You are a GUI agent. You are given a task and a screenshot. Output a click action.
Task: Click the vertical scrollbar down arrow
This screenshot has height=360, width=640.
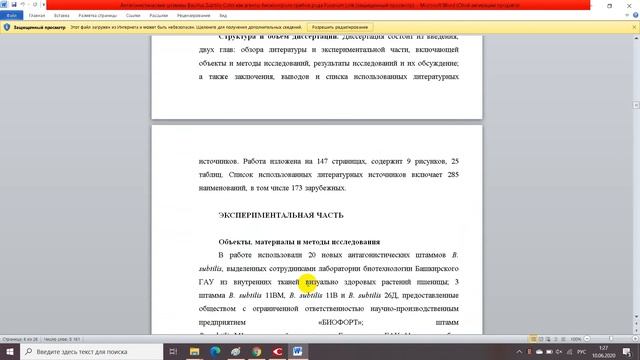click(636, 316)
